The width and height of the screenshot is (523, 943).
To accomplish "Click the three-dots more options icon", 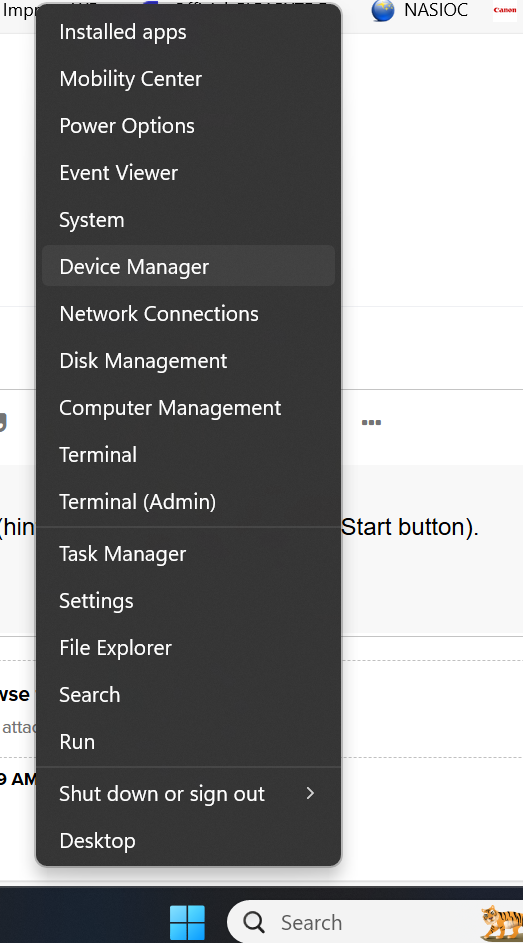I will tap(372, 422).
